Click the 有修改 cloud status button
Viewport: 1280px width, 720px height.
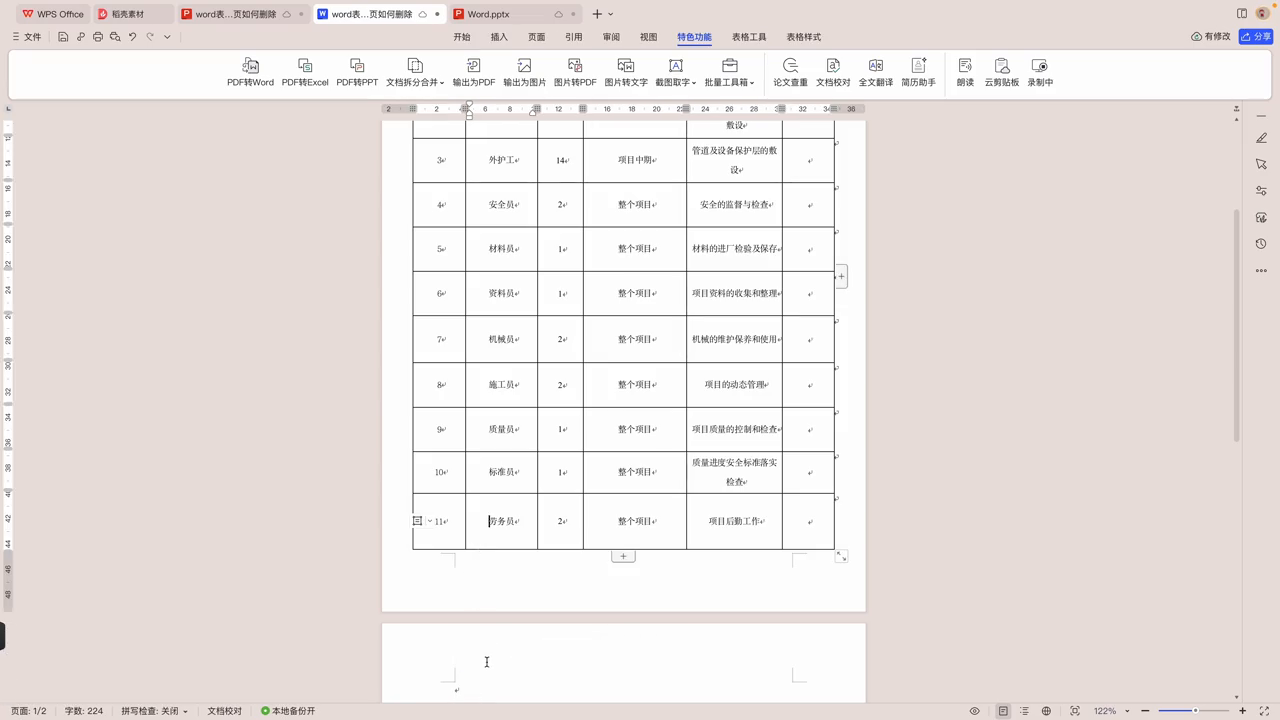(1211, 37)
